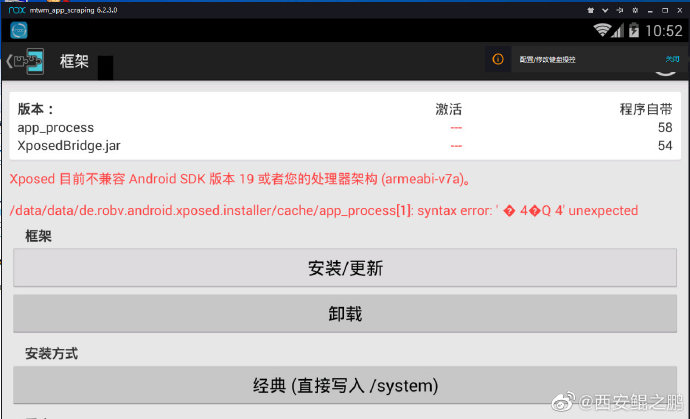Click the app_process row label
This screenshot has height=419, width=690.
(x=55, y=128)
